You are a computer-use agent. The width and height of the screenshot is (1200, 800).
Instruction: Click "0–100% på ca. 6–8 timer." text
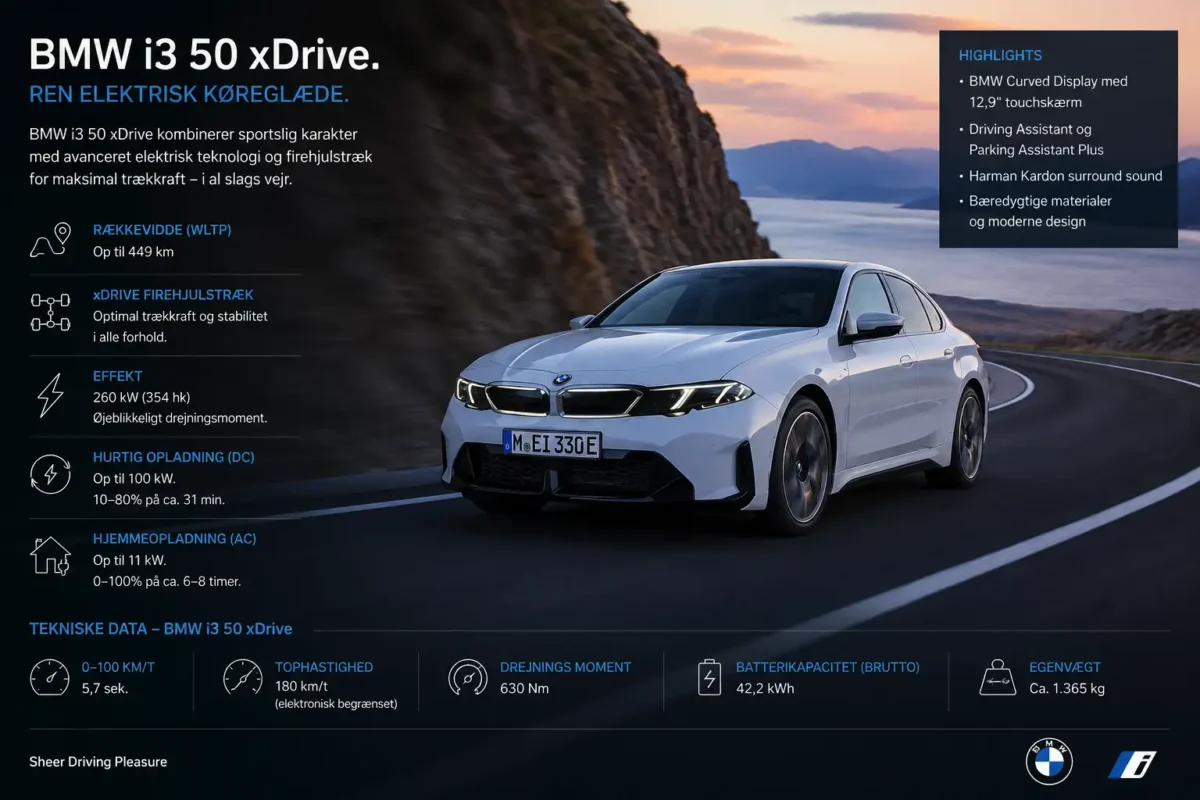tap(167, 581)
